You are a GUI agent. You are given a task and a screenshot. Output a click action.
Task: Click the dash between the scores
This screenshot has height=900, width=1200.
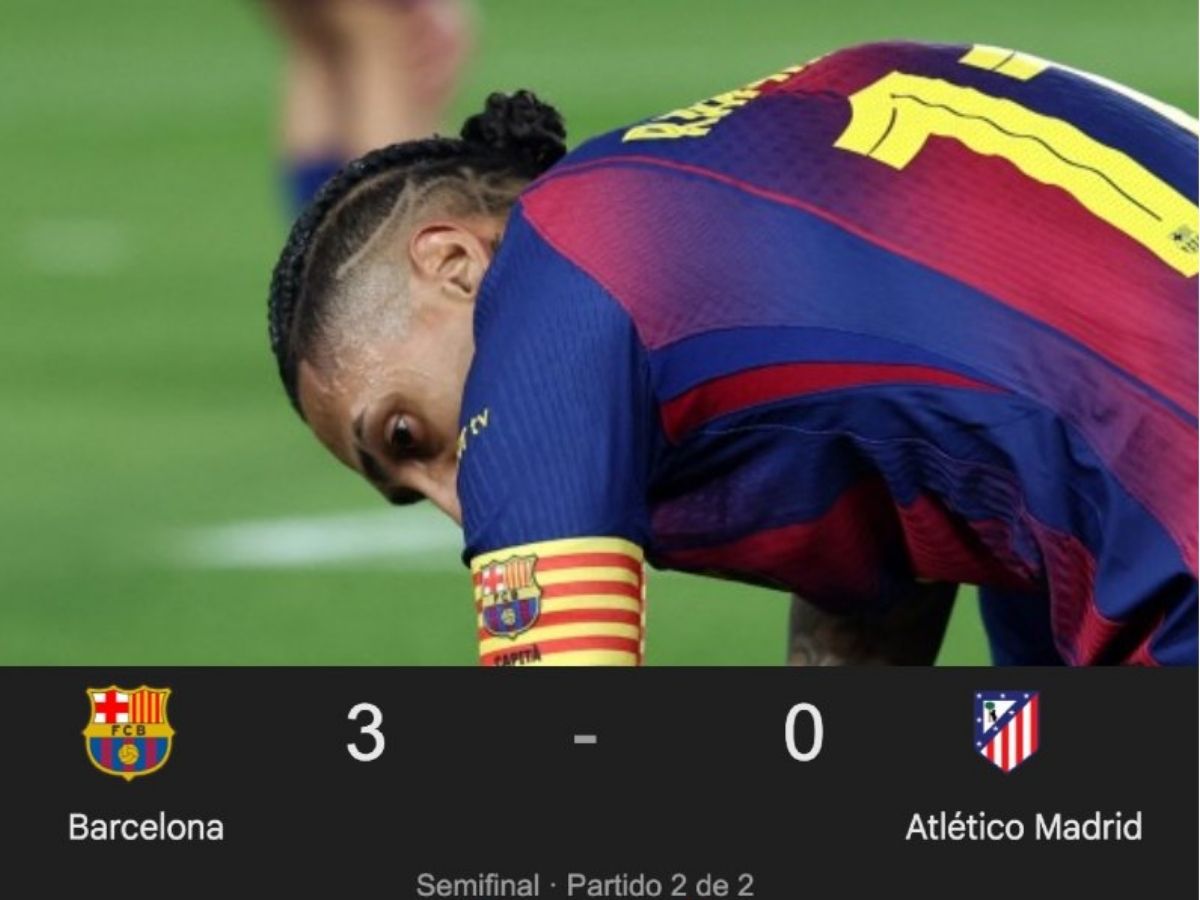coord(585,738)
